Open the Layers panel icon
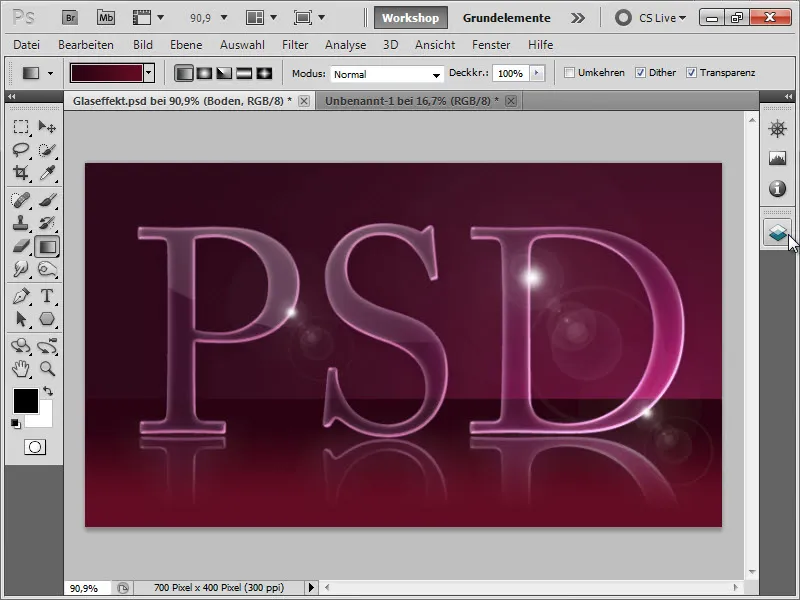This screenshot has width=800, height=600. 777,233
